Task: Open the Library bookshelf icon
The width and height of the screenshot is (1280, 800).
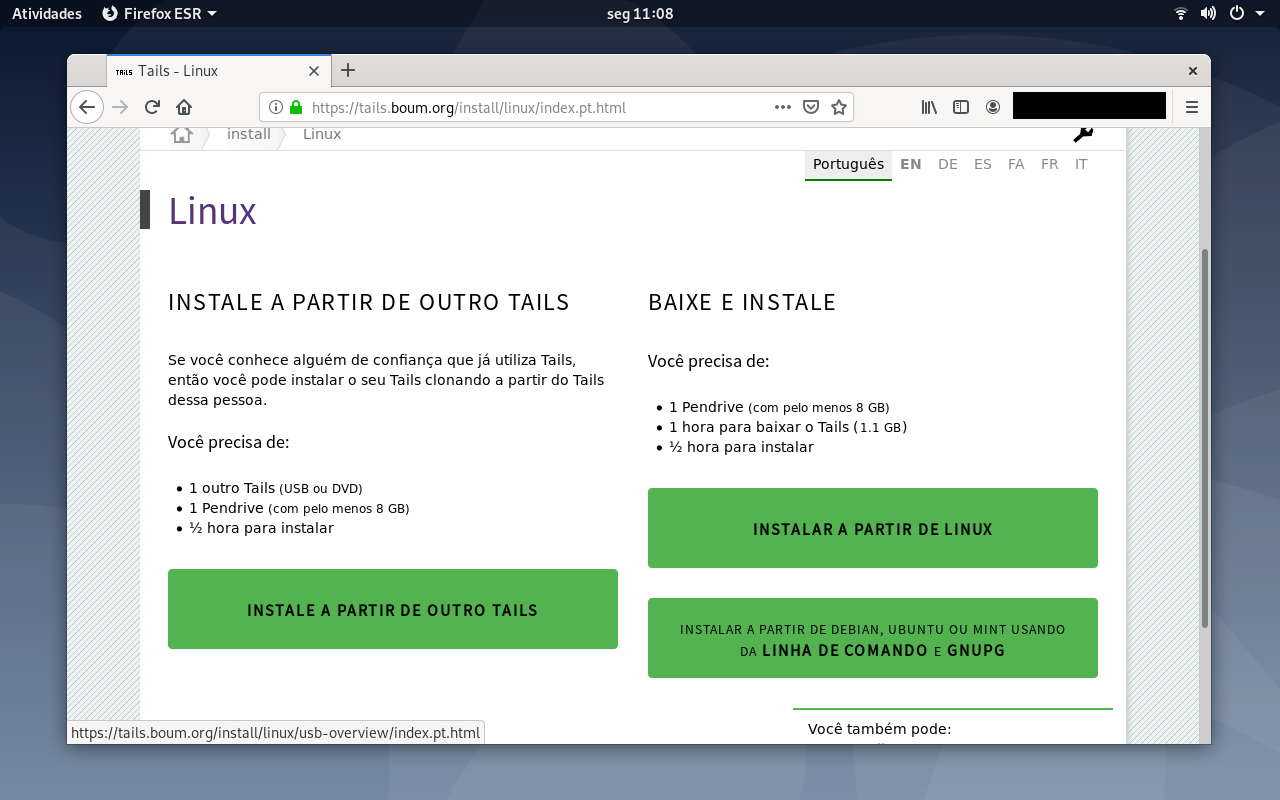Action: point(929,107)
